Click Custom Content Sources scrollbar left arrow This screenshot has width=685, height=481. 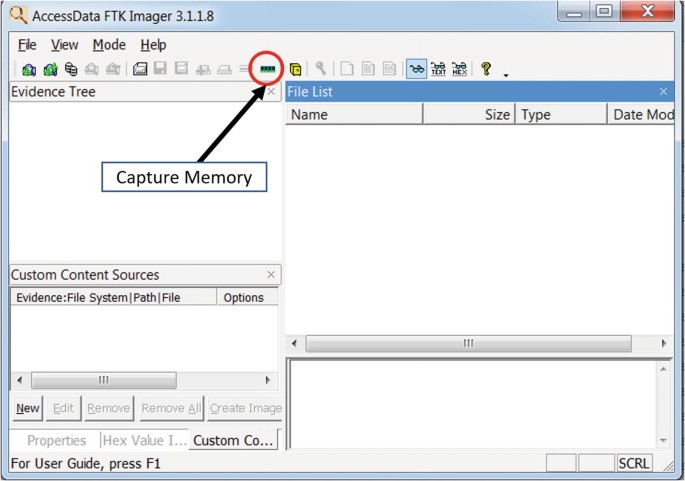click(20, 380)
